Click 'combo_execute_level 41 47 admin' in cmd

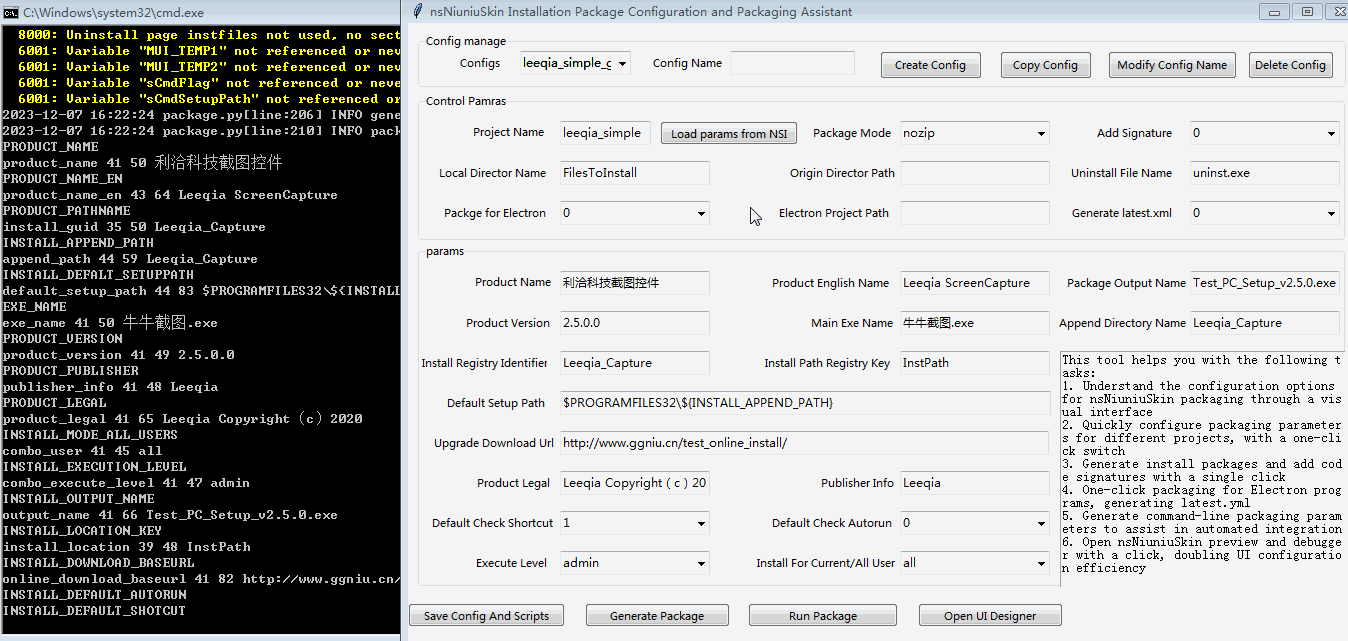point(126,483)
